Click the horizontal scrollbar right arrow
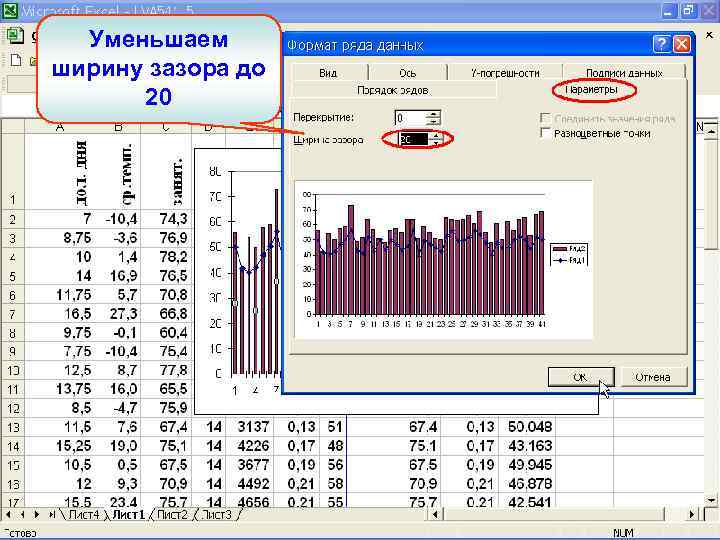Image resolution: width=720 pixels, height=540 pixels. (692, 515)
